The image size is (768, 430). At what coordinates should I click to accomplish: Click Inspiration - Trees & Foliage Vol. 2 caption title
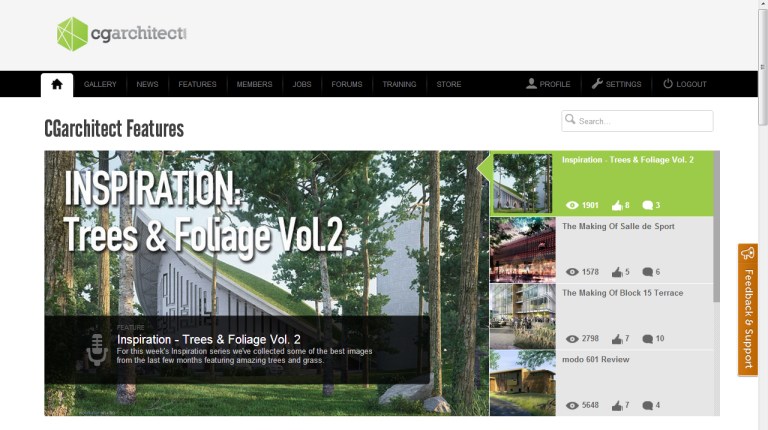209,339
